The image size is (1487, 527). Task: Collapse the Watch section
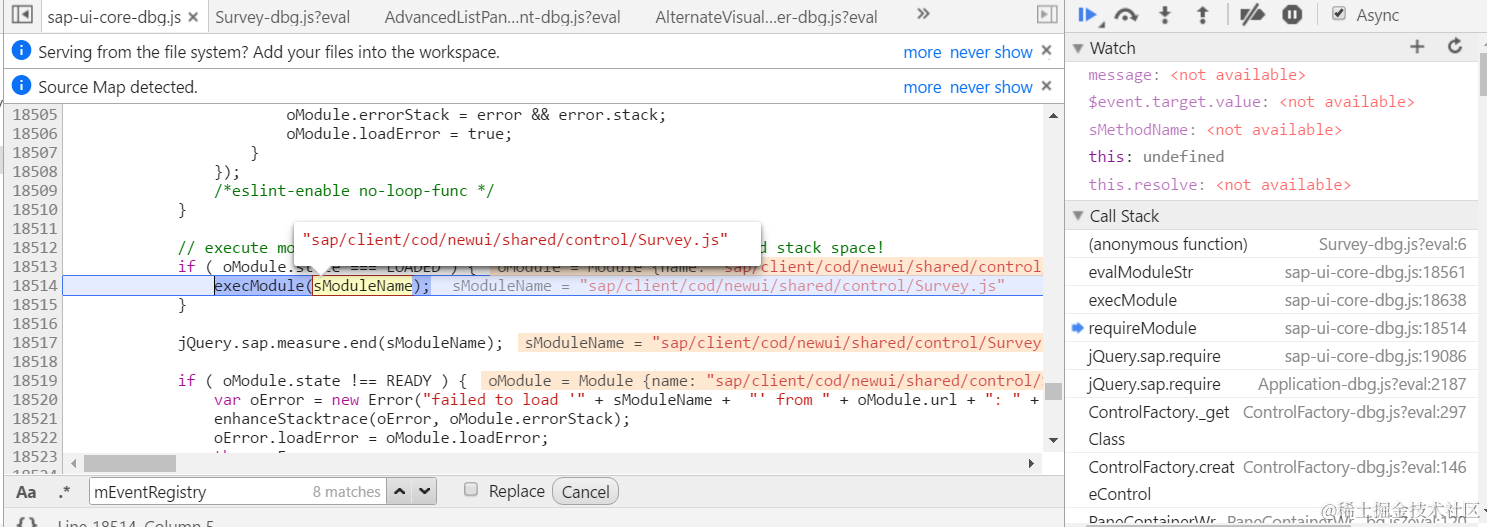(1078, 48)
